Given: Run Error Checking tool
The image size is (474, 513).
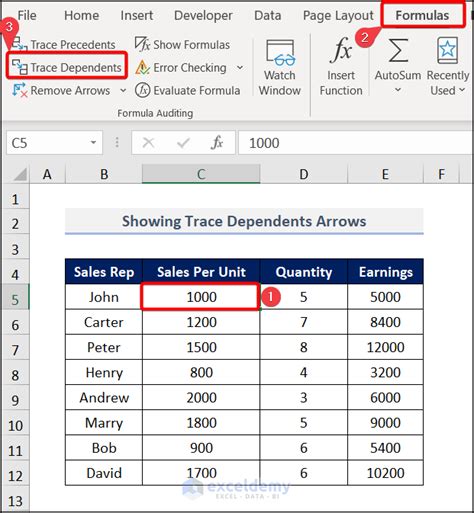Looking at the screenshot, I should 181,68.
